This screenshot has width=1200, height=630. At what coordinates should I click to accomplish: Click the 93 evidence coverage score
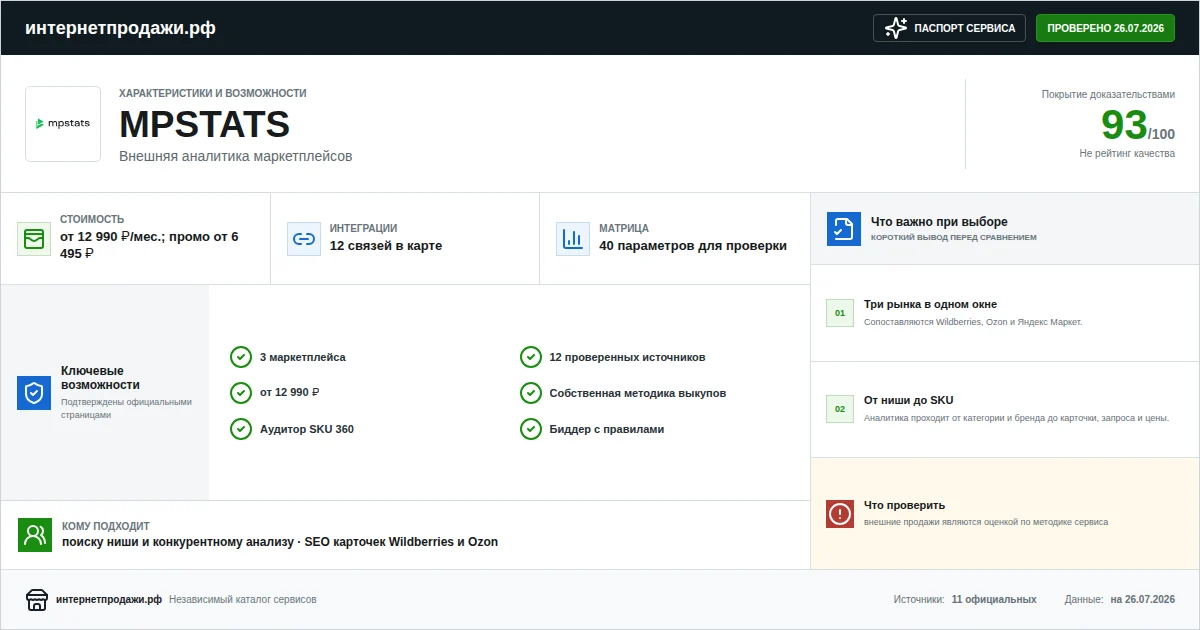(1124, 125)
